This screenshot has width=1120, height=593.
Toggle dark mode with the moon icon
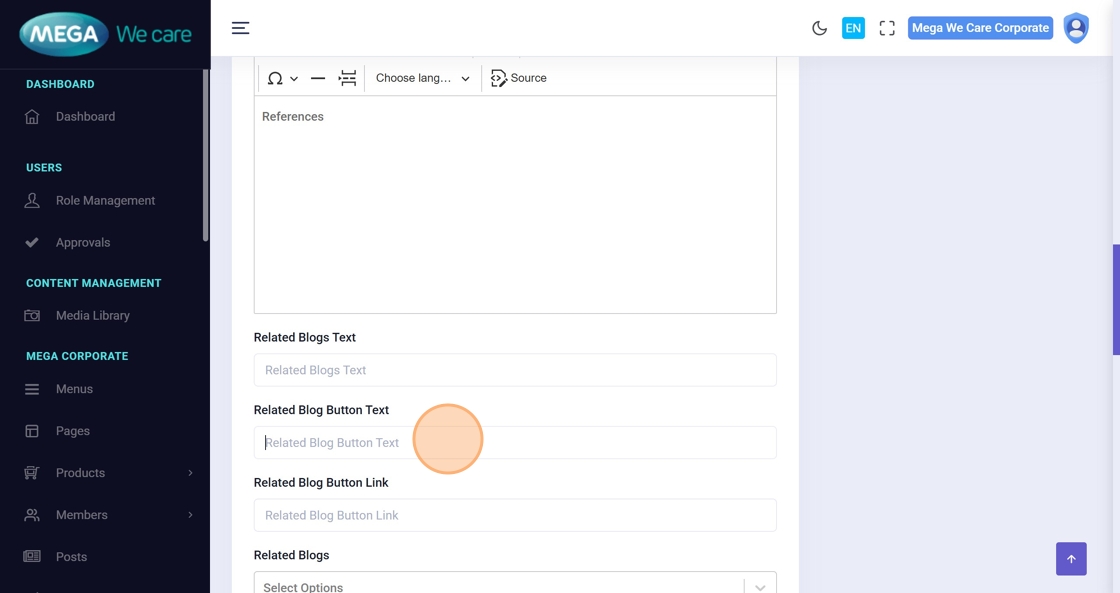click(x=819, y=28)
